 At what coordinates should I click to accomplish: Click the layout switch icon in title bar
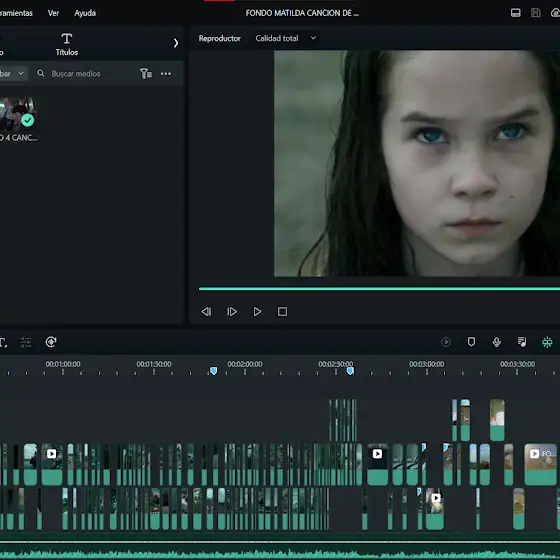515,13
